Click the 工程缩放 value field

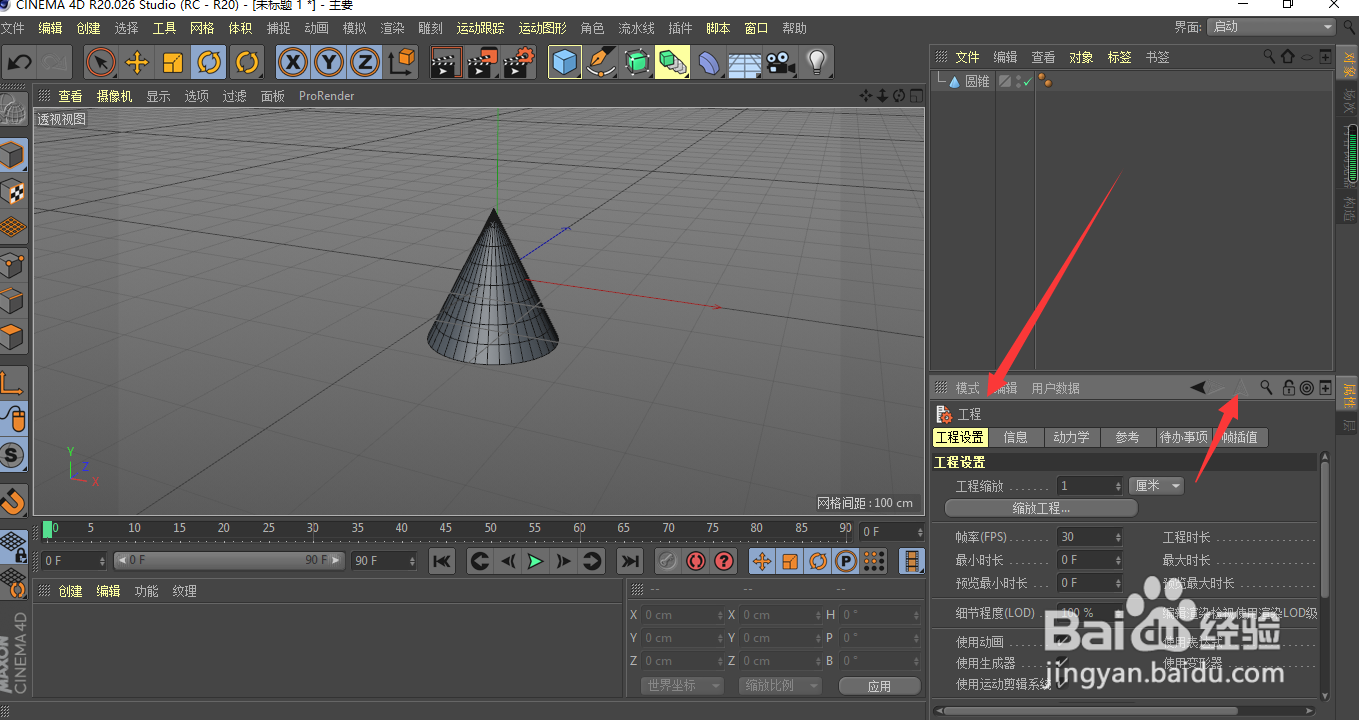(x=1090, y=485)
